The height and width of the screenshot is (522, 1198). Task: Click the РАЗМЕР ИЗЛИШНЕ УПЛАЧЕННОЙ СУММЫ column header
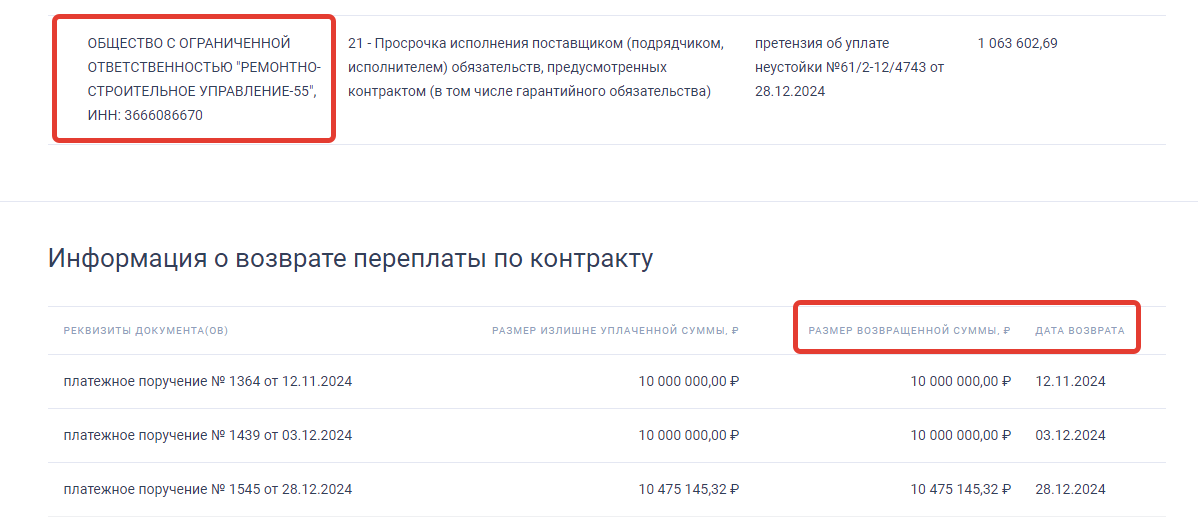(x=615, y=331)
